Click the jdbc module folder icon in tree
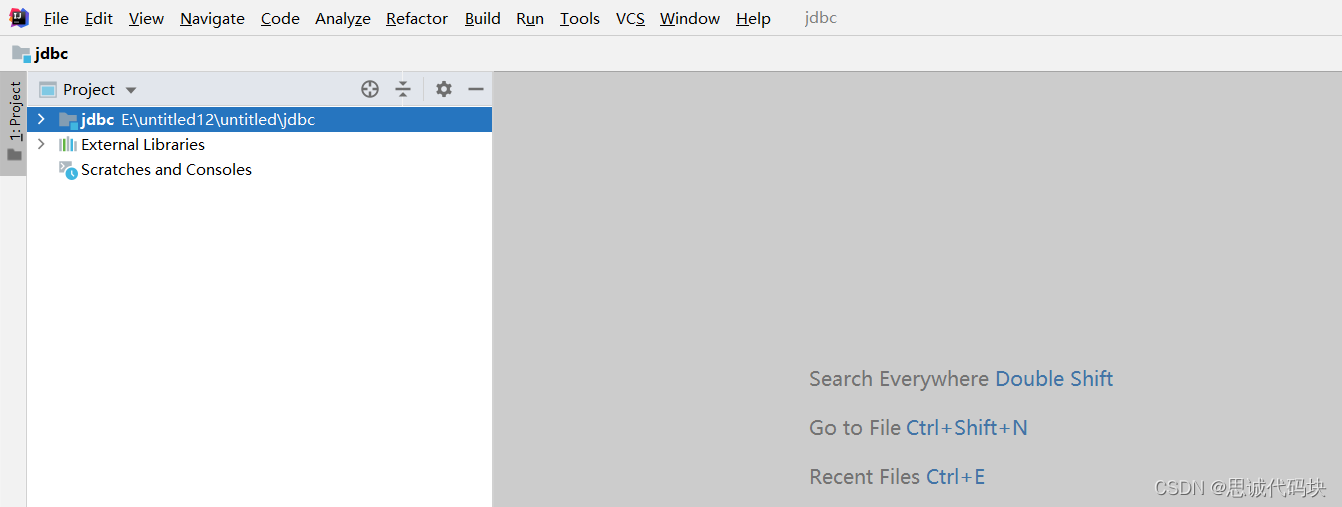 tap(68, 120)
